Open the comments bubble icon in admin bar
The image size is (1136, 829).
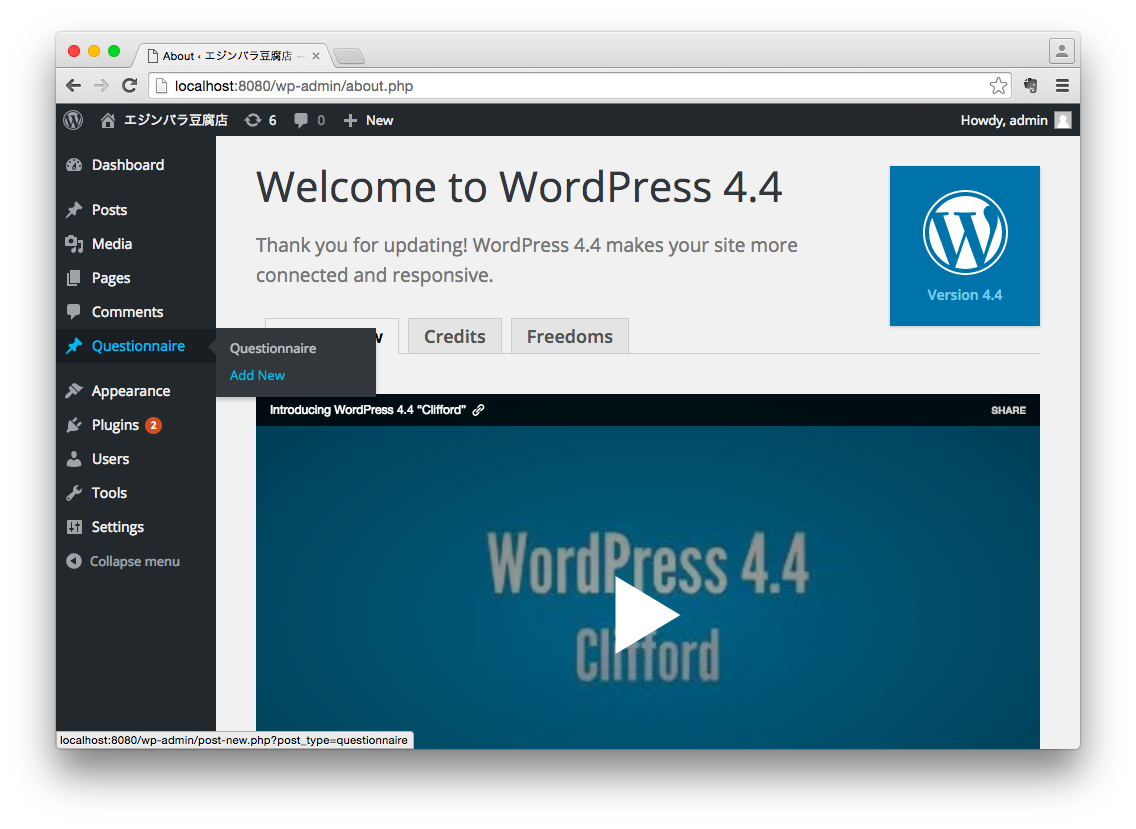(301, 120)
